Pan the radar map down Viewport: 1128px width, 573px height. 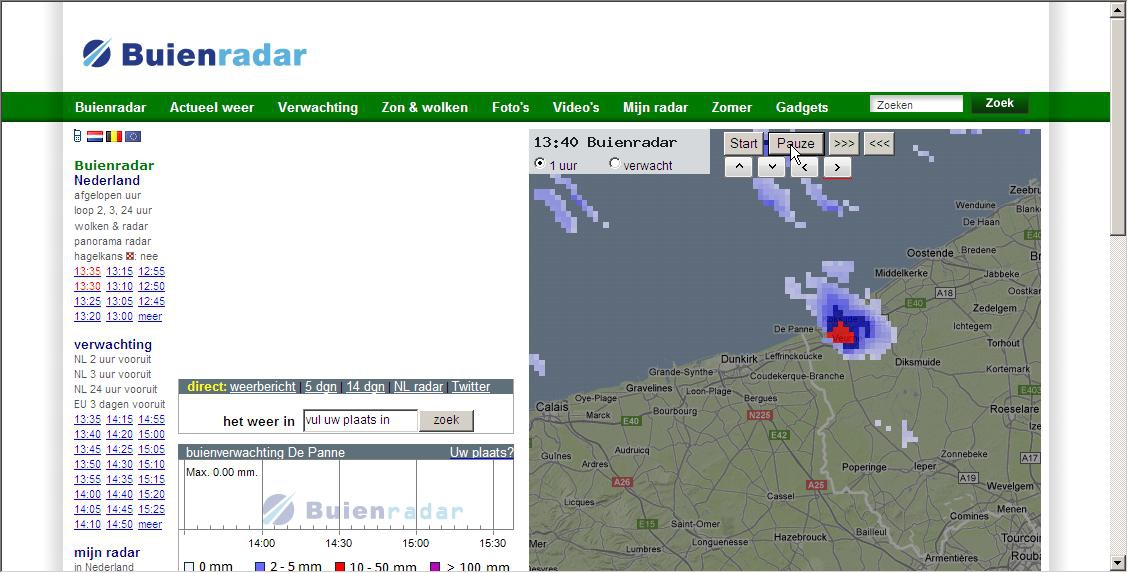pyautogui.click(x=772, y=168)
